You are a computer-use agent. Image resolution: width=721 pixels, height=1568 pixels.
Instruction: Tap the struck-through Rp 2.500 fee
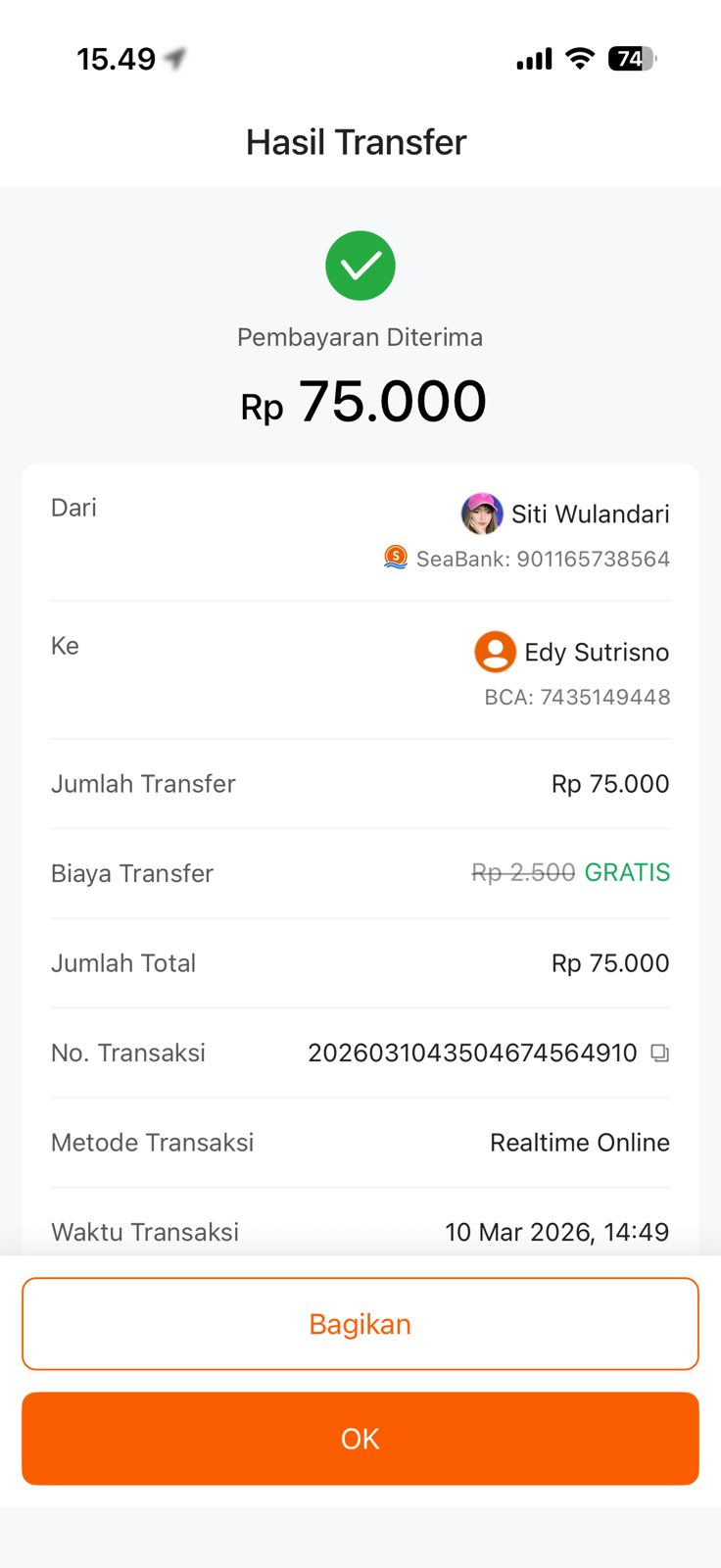[x=523, y=872]
